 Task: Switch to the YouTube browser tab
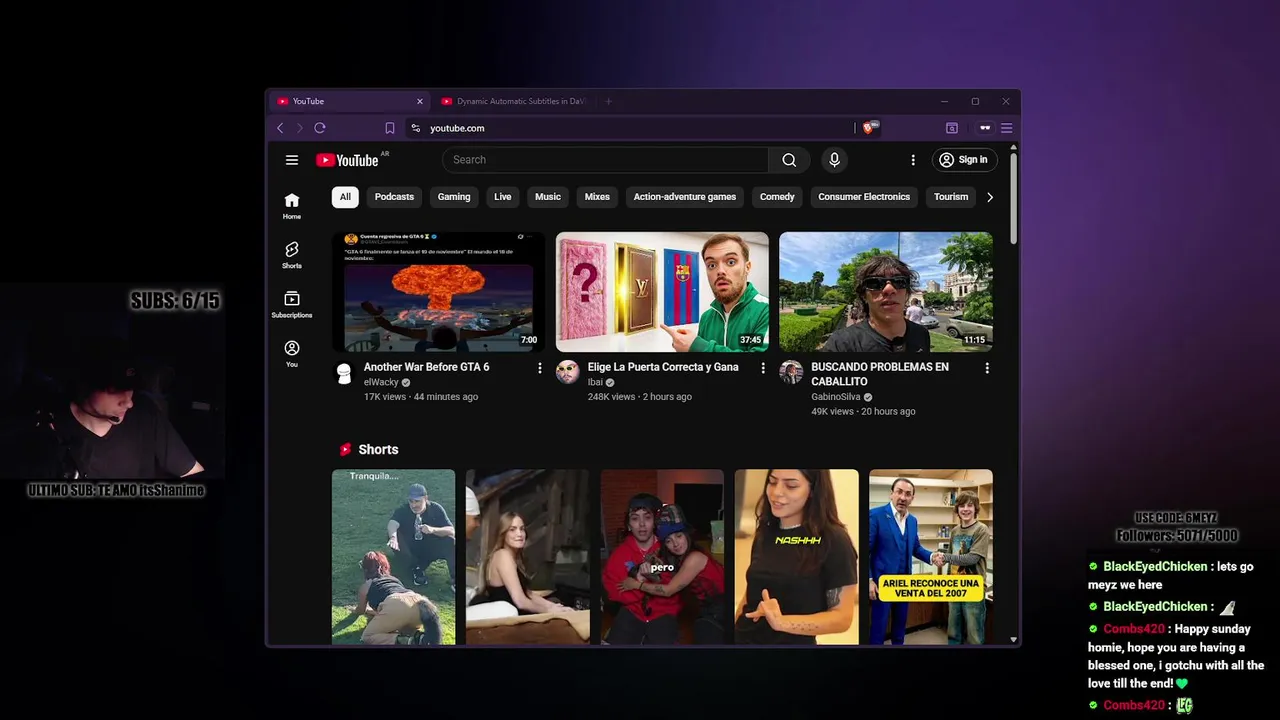[x=349, y=101]
